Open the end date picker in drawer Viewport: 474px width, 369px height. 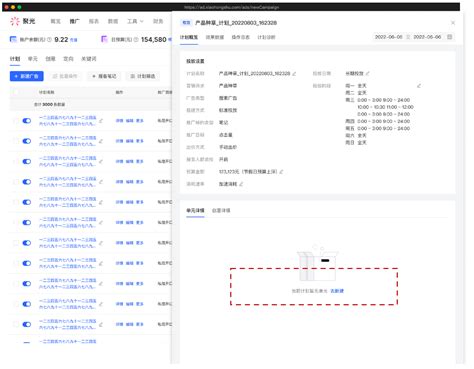pyautogui.click(x=427, y=37)
